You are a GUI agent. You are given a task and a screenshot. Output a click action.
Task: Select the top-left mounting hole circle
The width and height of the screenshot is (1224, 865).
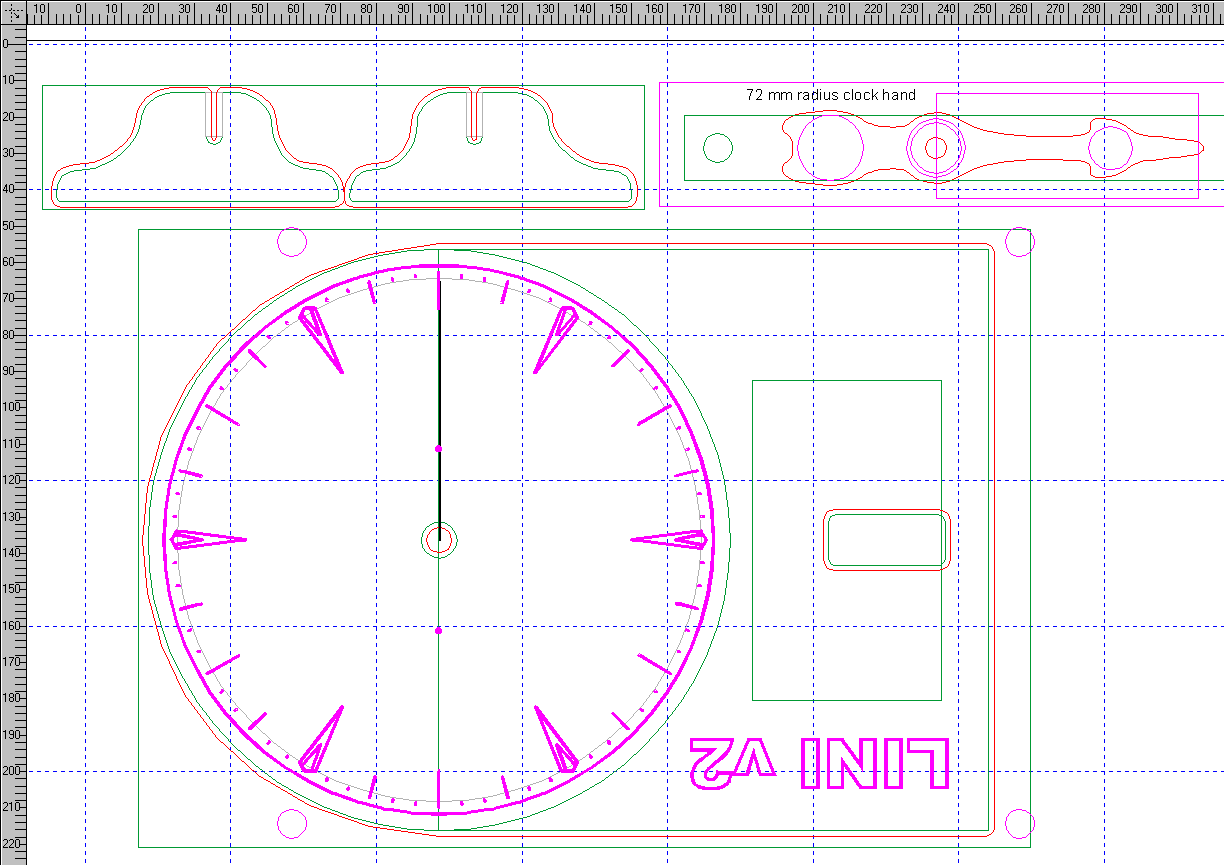click(291, 242)
